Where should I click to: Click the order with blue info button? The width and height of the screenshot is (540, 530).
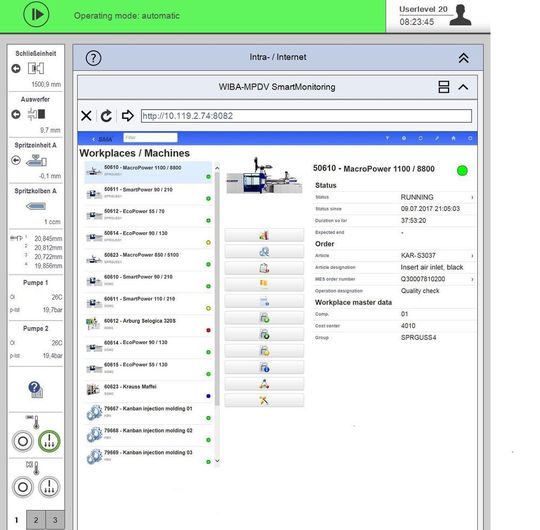(264, 367)
